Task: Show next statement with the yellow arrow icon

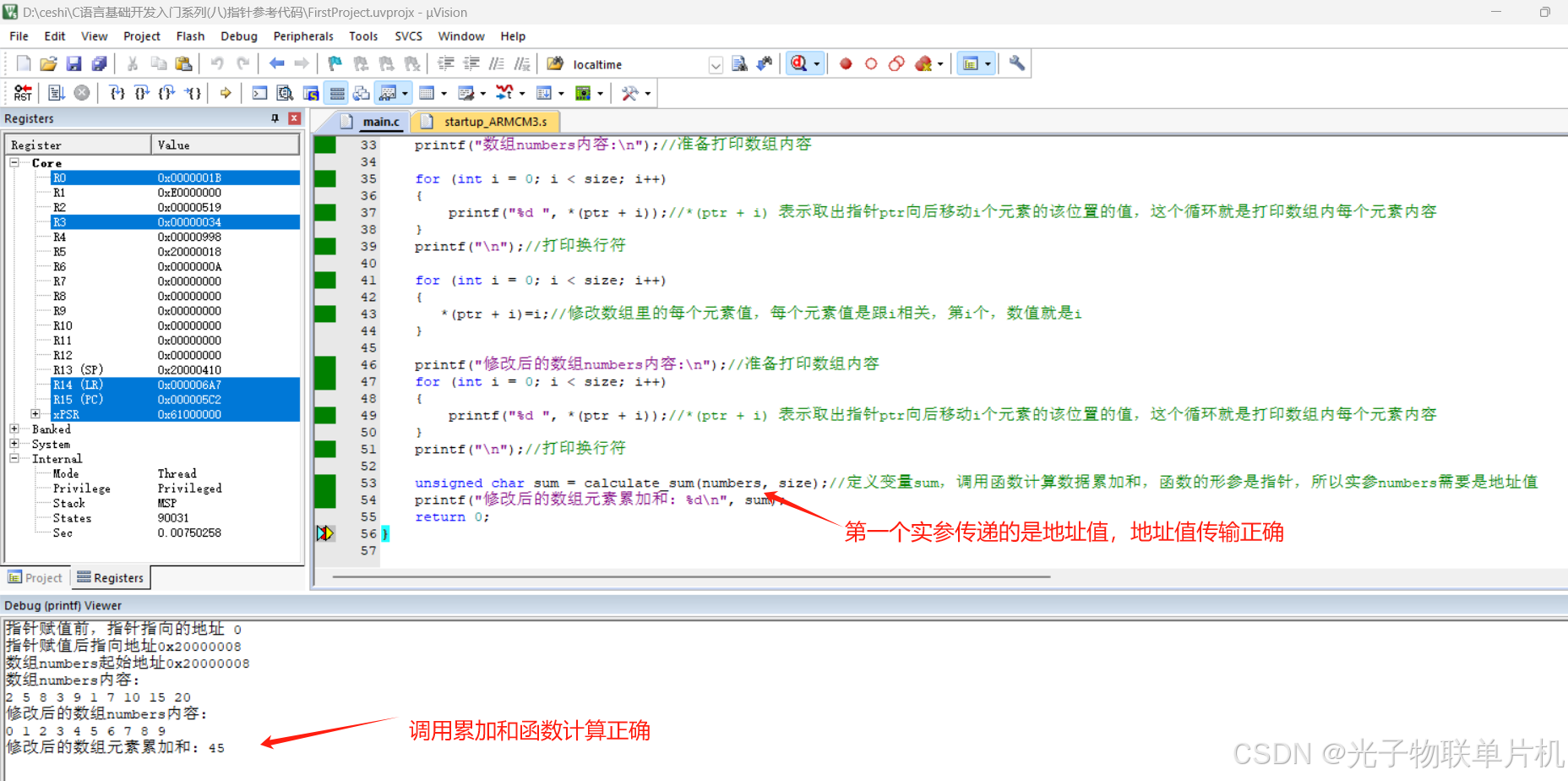Action: click(226, 93)
